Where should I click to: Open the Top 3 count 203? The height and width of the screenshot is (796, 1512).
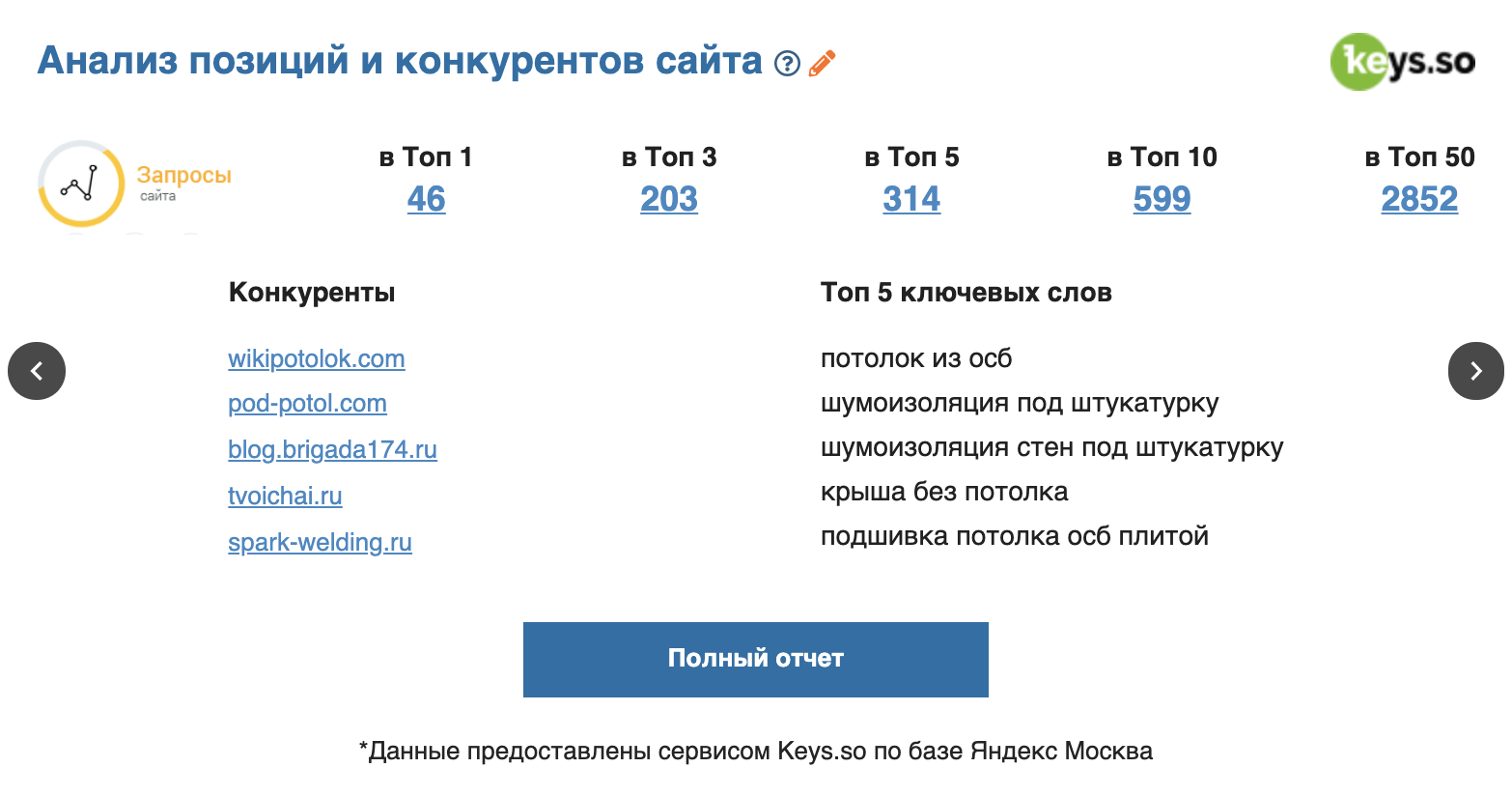click(668, 199)
